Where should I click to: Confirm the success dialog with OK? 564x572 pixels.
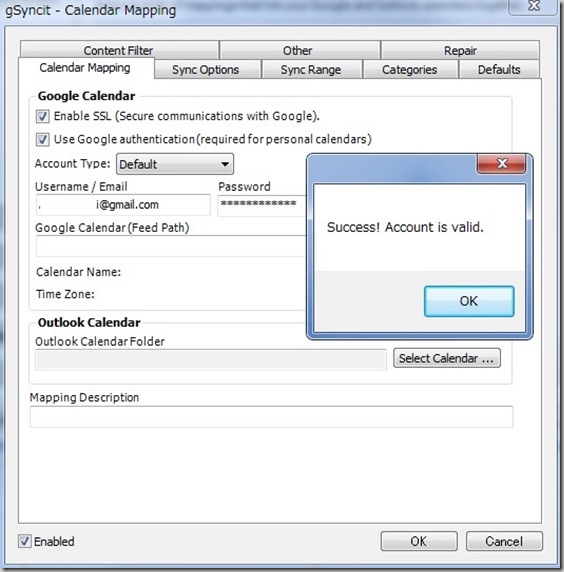[x=469, y=301]
